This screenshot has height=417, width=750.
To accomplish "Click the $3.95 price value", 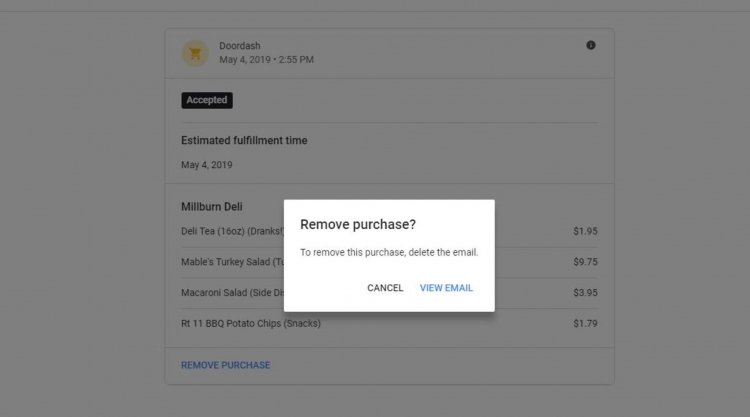I will click(x=585, y=293).
